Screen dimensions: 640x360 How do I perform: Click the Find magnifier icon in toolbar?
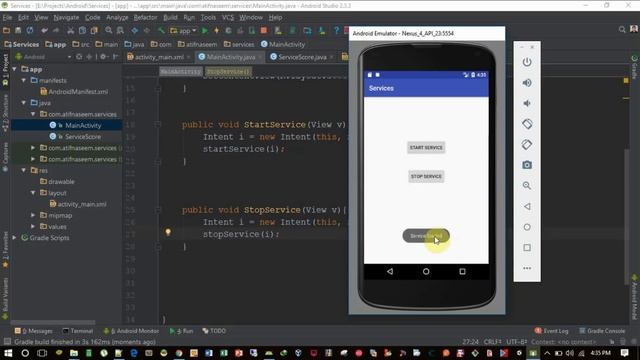click(x=109, y=31)
